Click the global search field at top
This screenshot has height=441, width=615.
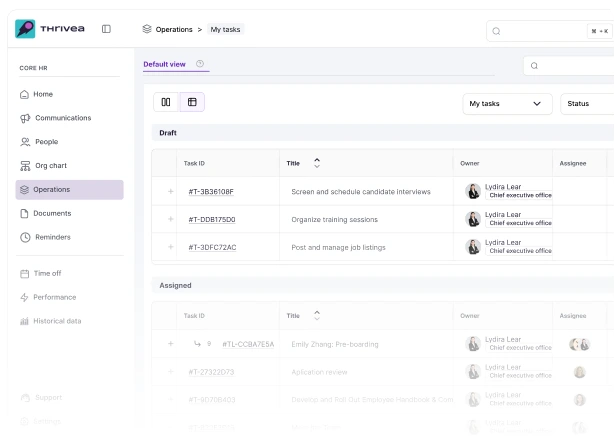point(550,30)
